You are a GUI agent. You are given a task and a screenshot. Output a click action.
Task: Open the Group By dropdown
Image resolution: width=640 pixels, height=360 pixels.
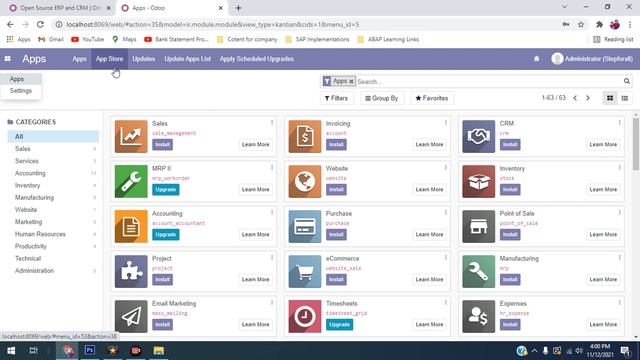[382, 98]
